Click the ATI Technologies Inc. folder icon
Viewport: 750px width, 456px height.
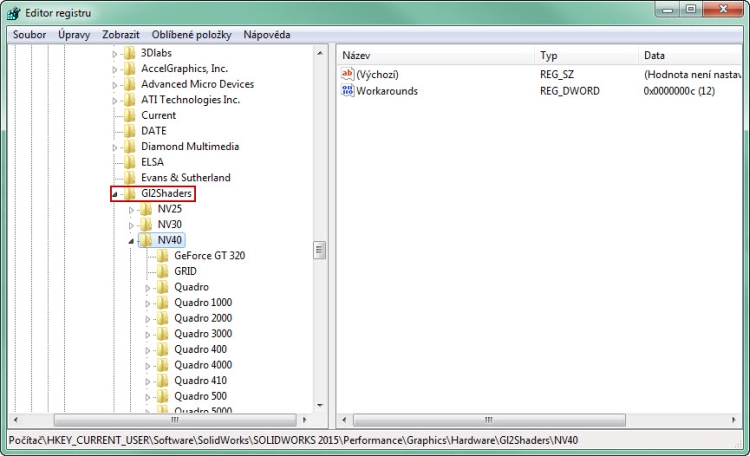[130, 100]
